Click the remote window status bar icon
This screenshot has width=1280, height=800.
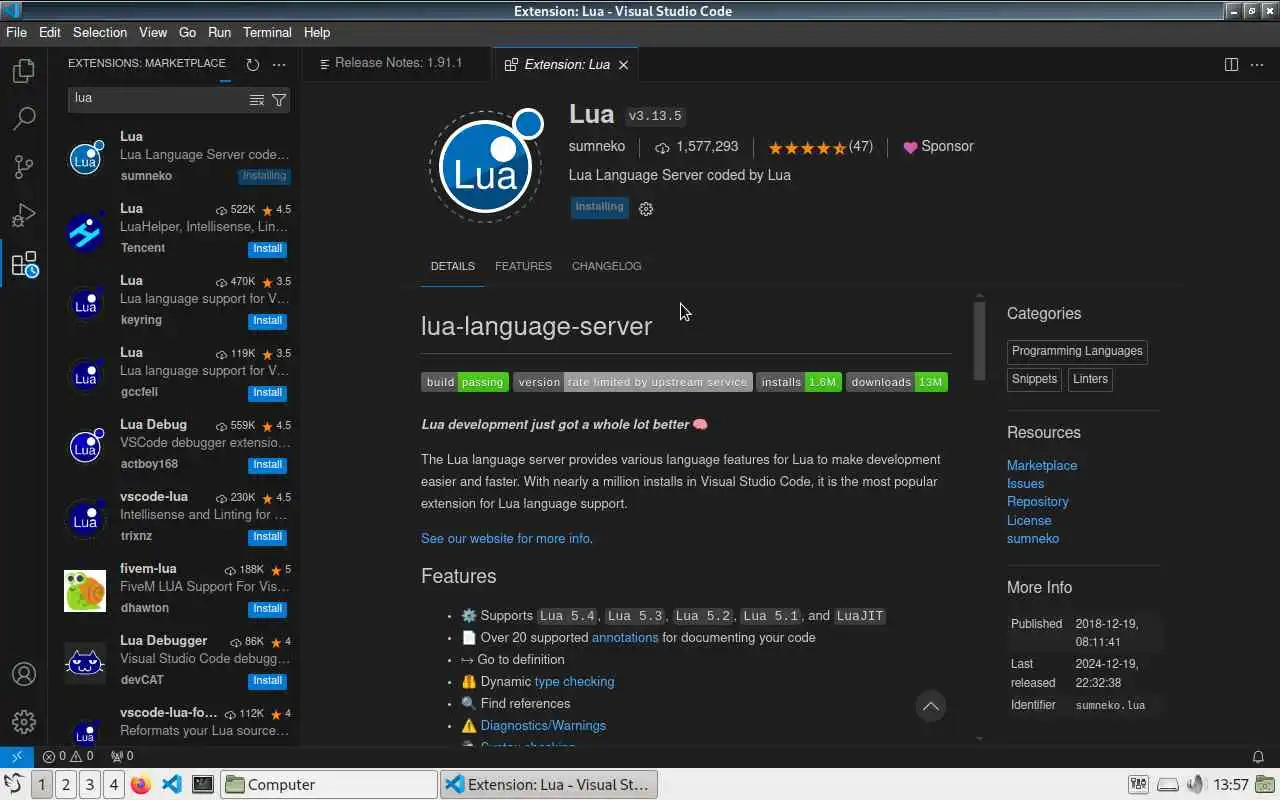(17, 756)
